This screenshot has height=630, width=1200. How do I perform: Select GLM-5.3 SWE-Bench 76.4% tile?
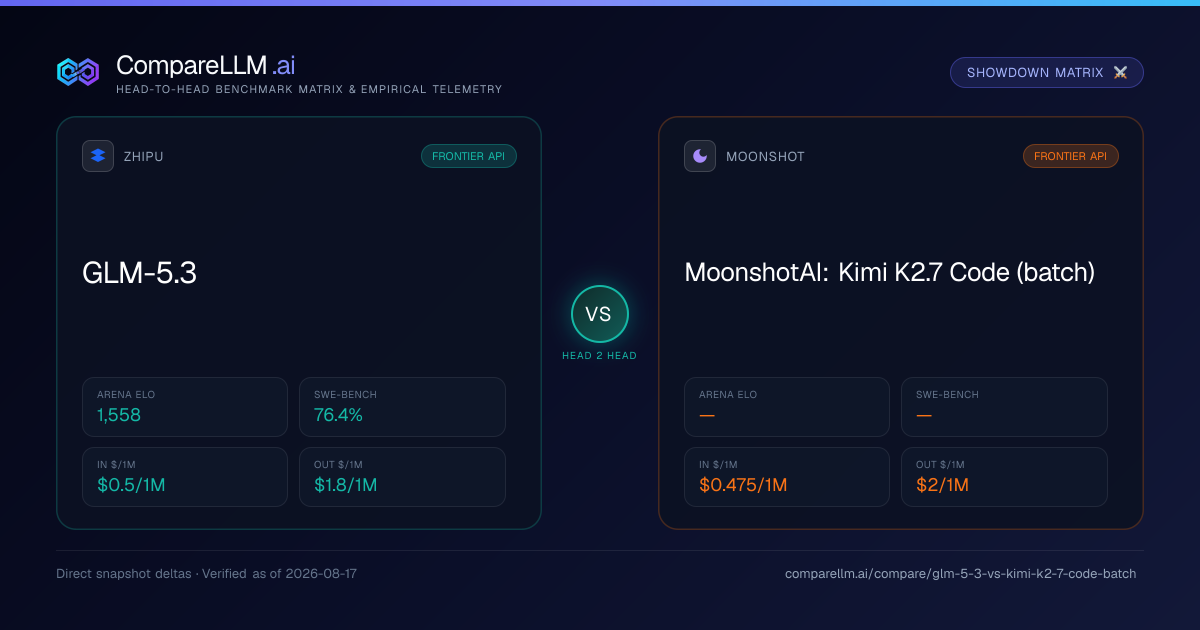click(x=402, y=407)
